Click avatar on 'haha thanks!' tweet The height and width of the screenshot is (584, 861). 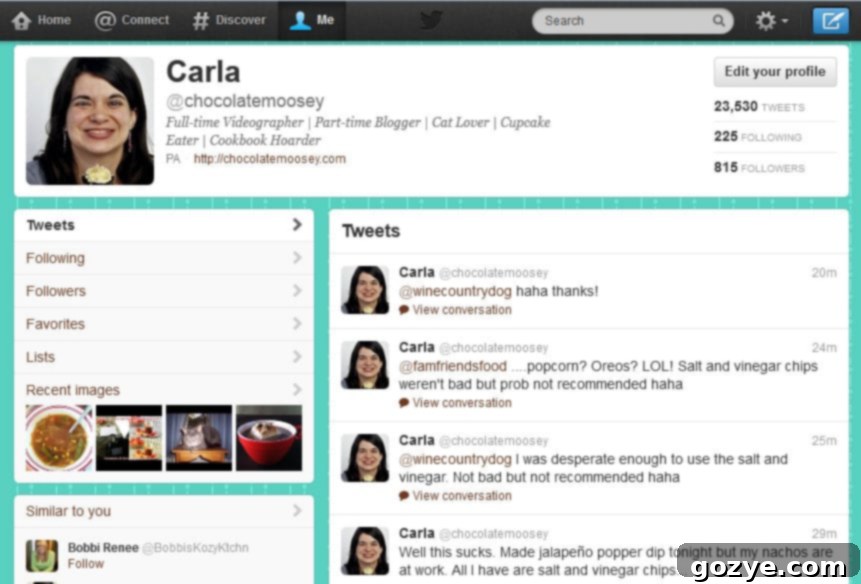click(365, 290)
